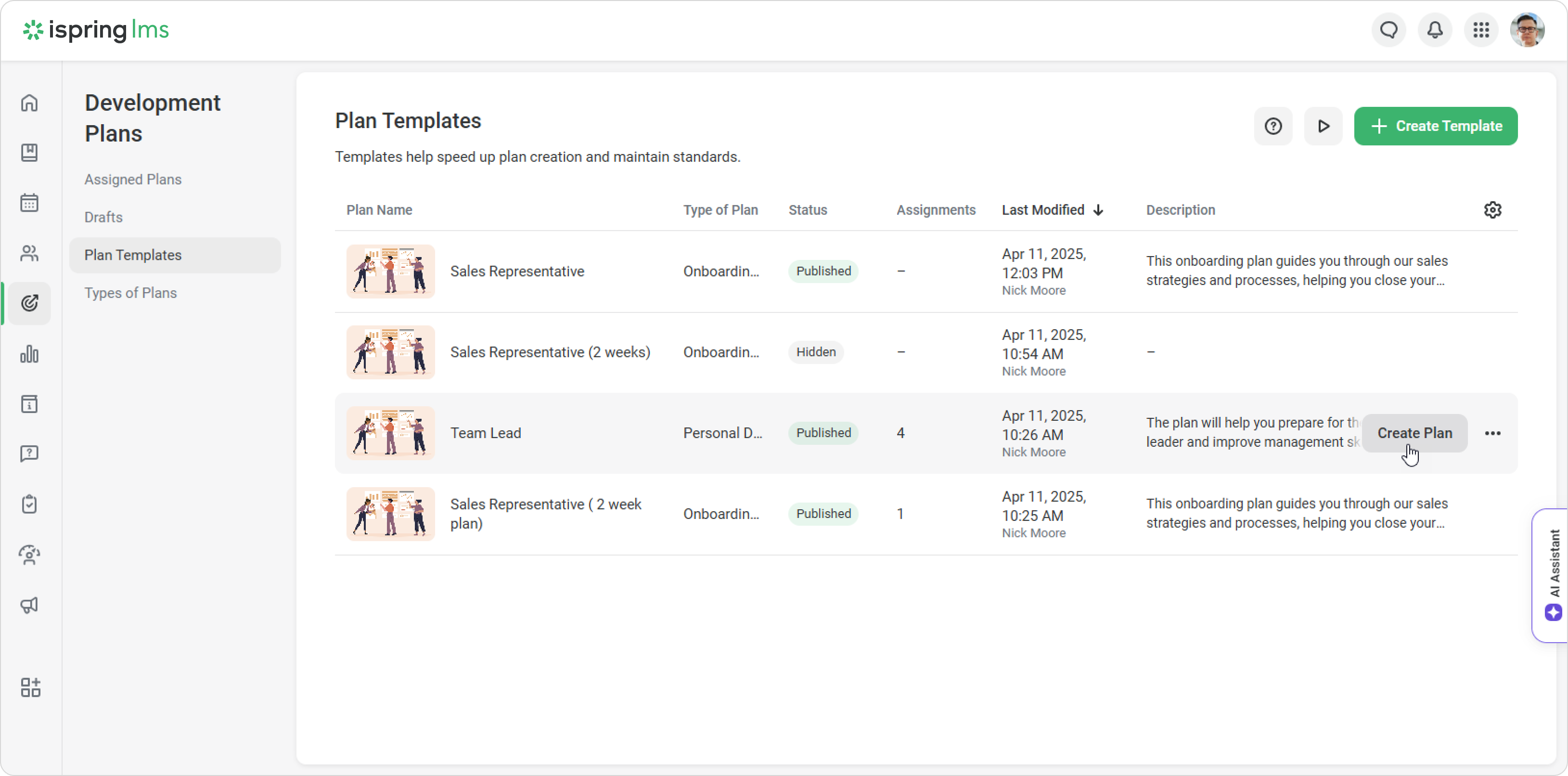The width and height of the screenshot is (1568, 776).
Task: Open the chat messages icon in header
Action: pos(1388,29)
